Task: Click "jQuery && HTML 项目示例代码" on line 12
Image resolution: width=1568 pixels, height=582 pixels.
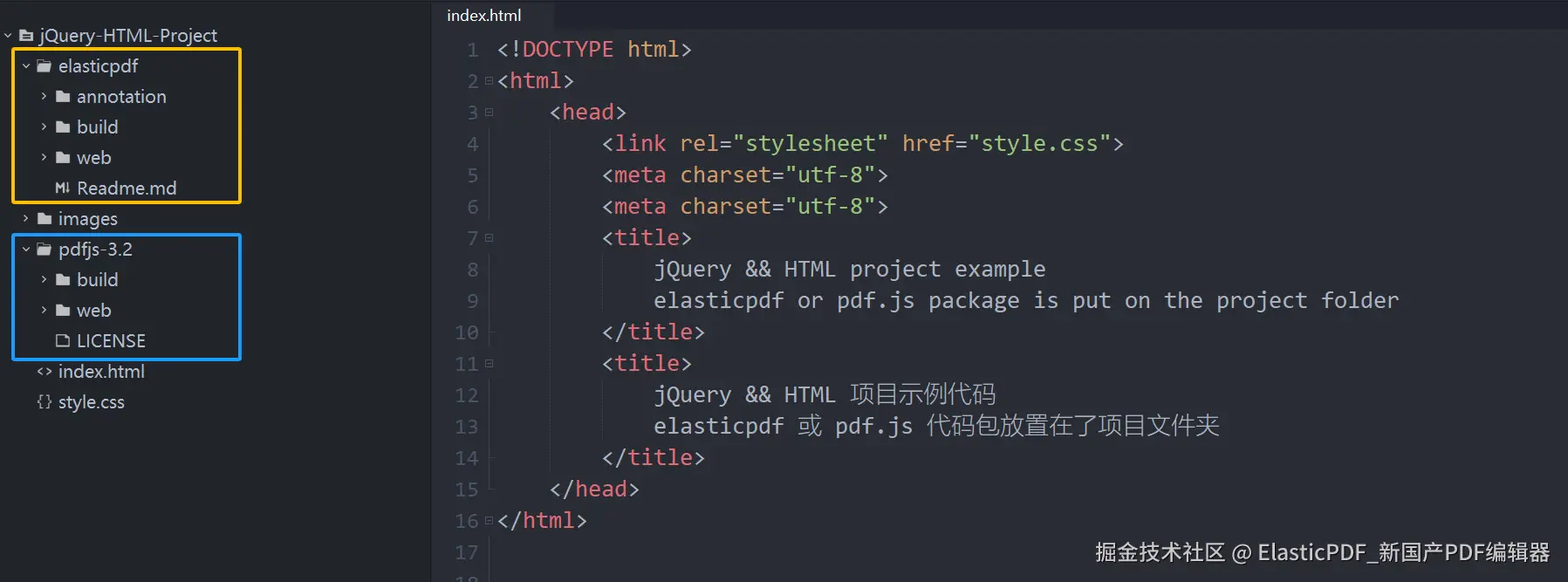Action: (x=825, y=395)
